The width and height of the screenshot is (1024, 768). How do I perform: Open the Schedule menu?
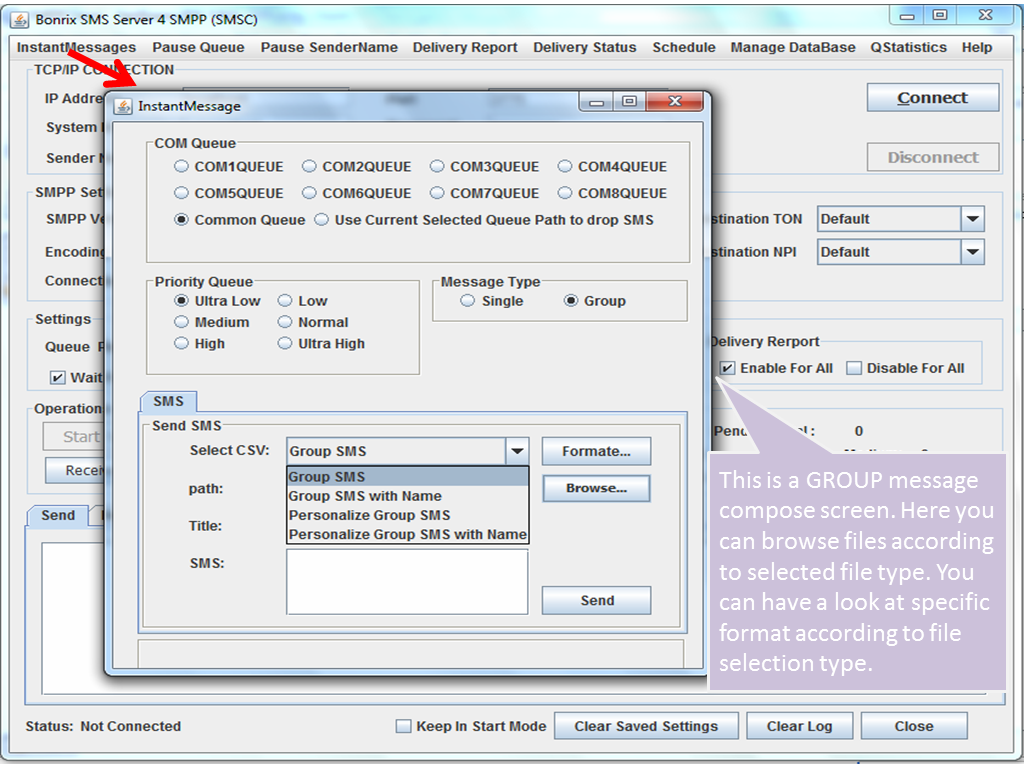[684, 48]
